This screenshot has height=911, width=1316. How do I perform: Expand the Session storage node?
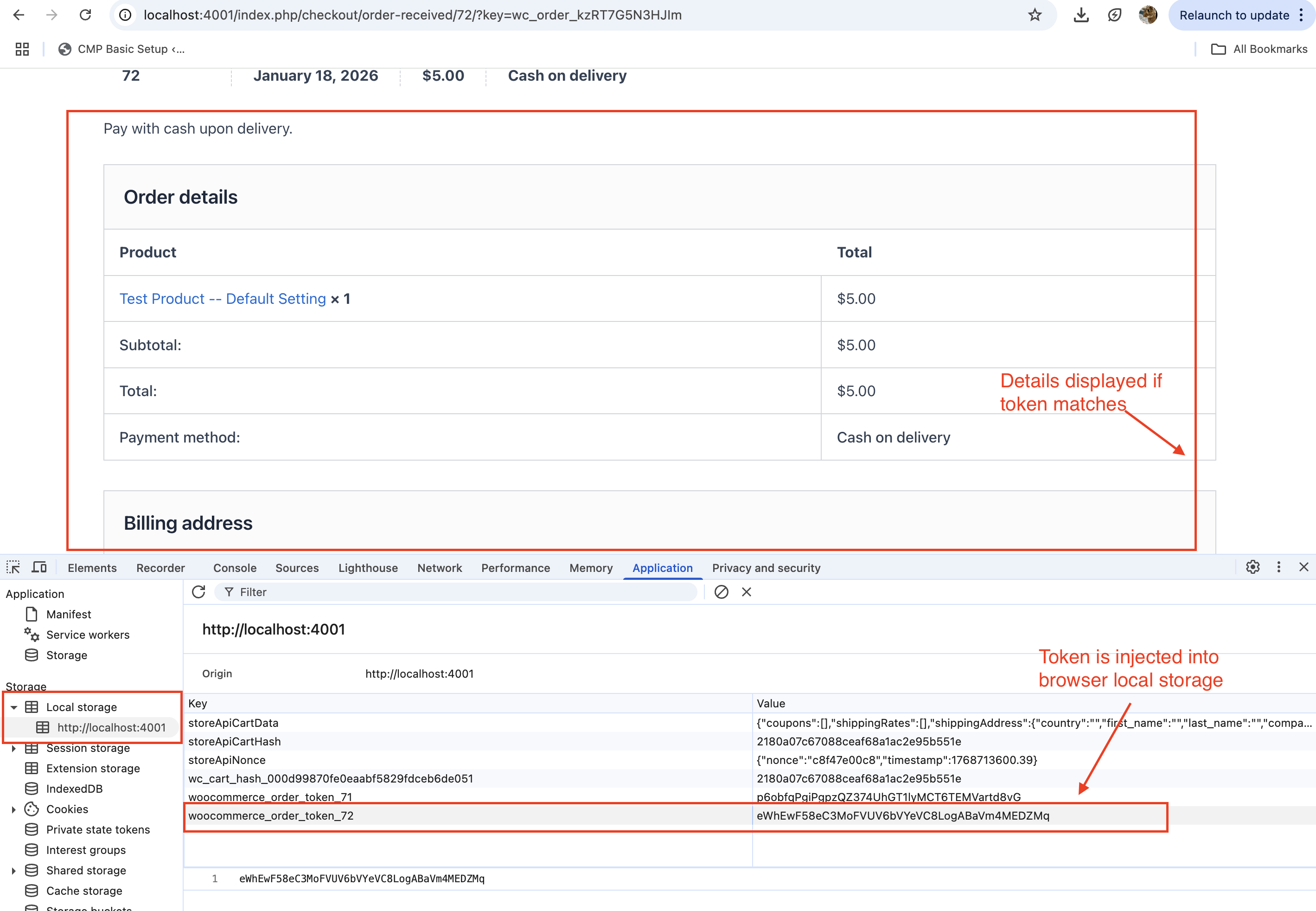pyautogui.click(x=15, y=748)
